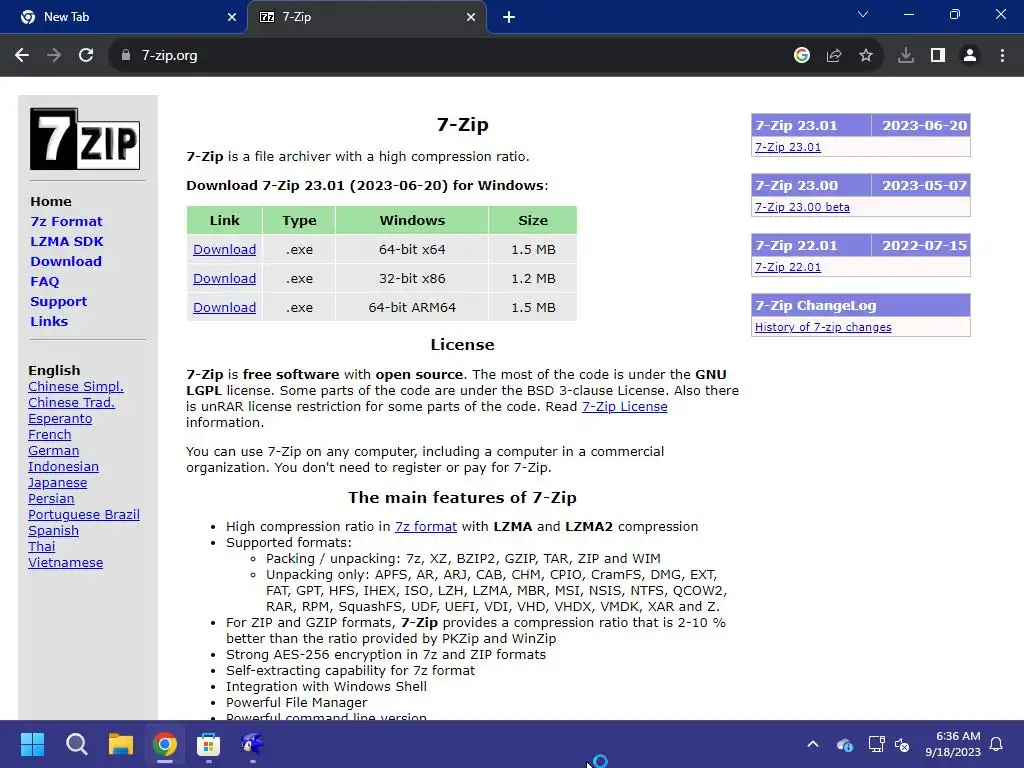
Task: Select the 7-Zip browser tab
Action: coord(366,17)
